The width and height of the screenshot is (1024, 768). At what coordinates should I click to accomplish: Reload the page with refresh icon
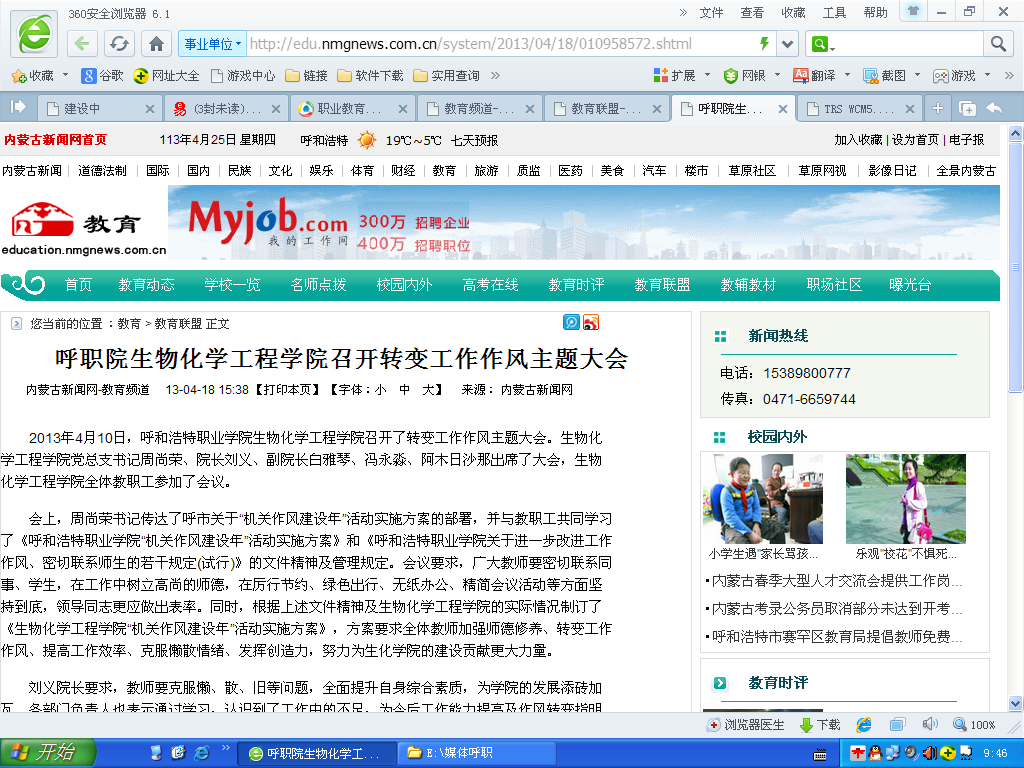(x=119, y=44)
